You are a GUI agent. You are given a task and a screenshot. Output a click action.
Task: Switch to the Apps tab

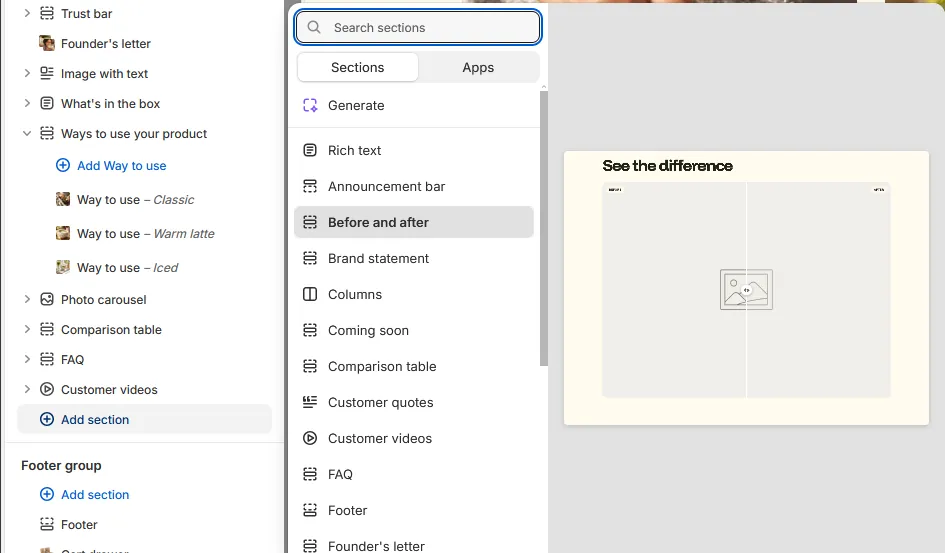pos(478,67)
